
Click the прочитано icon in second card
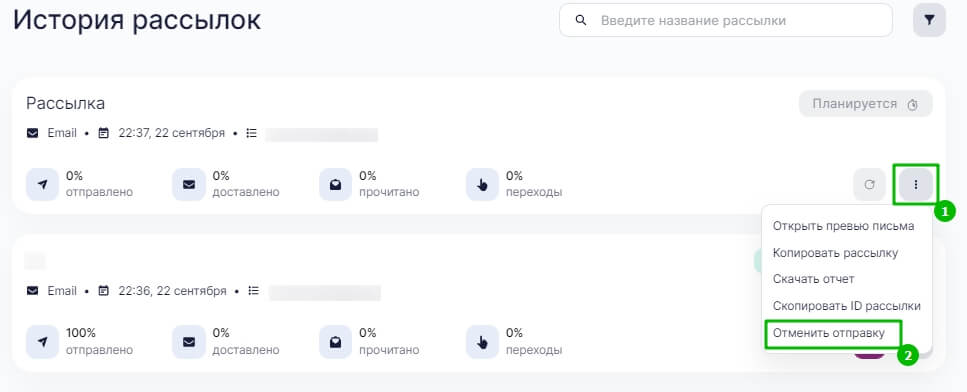coord(335,341)
